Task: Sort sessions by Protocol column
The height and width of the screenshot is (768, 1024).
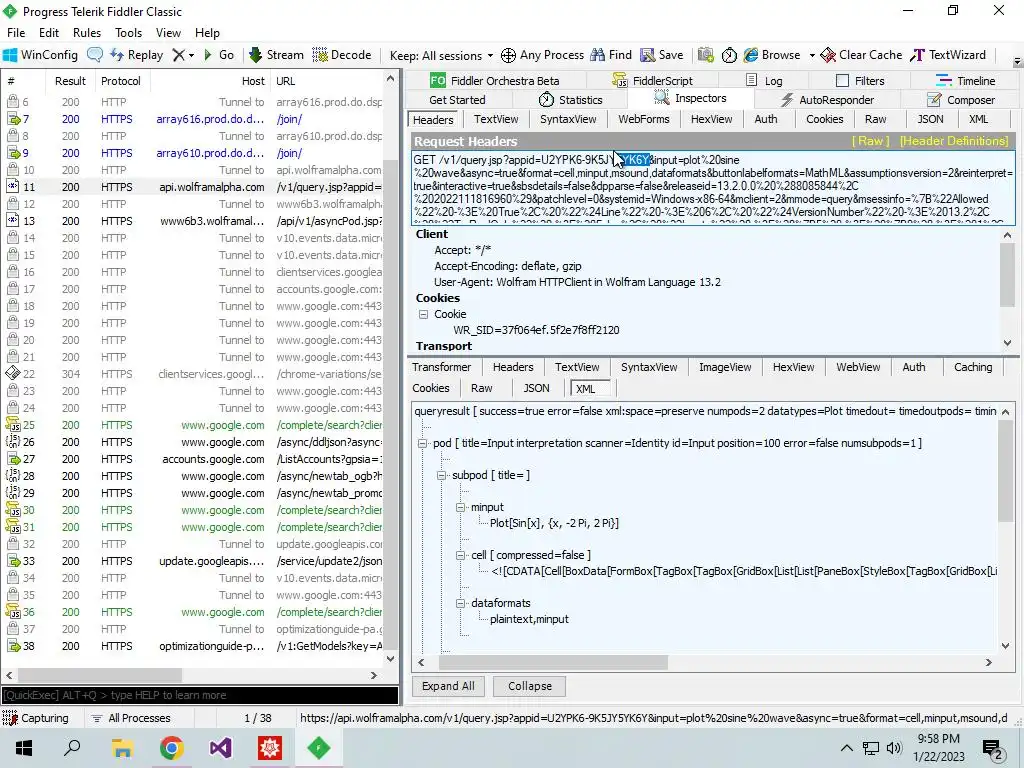Action: click(x=121, y=81)
